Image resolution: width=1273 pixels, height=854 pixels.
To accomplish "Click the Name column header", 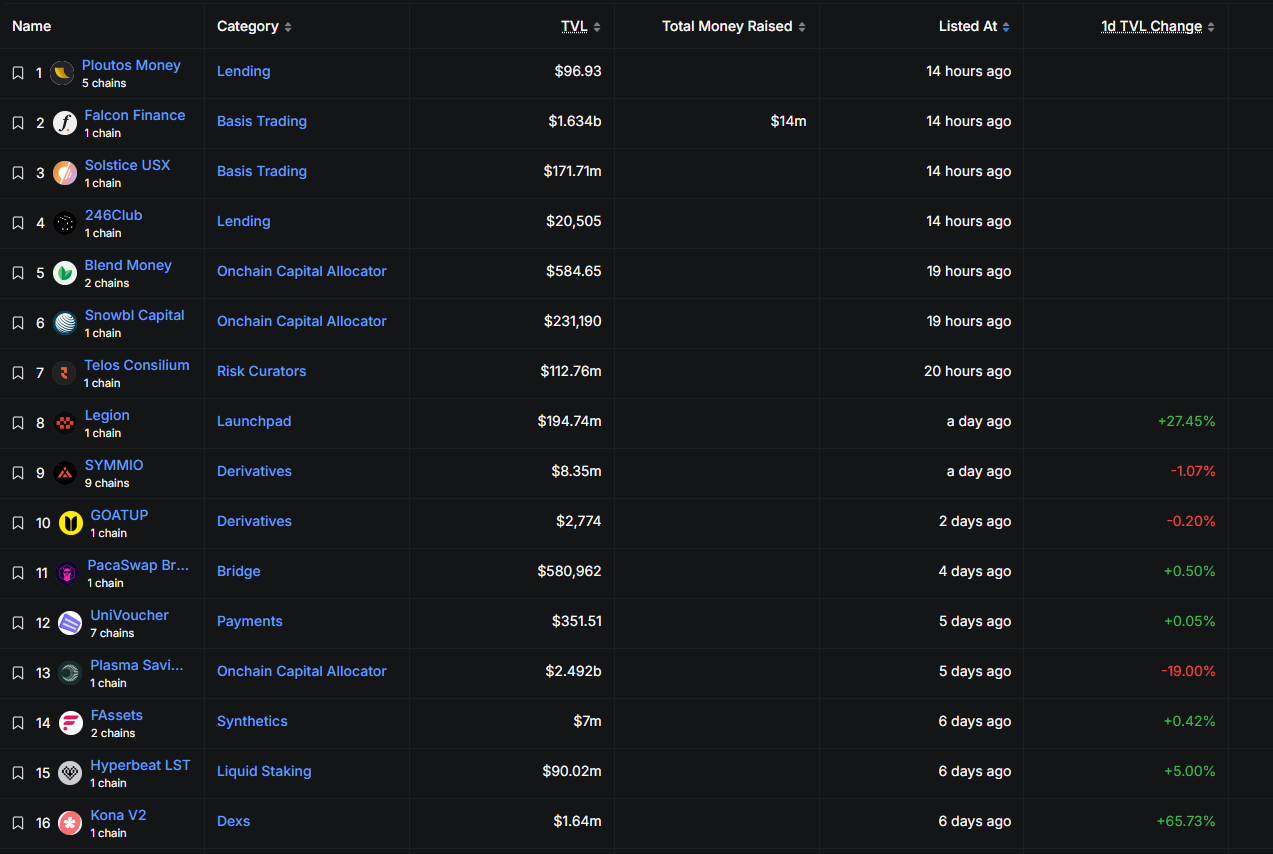I will [x=32, y=26].
